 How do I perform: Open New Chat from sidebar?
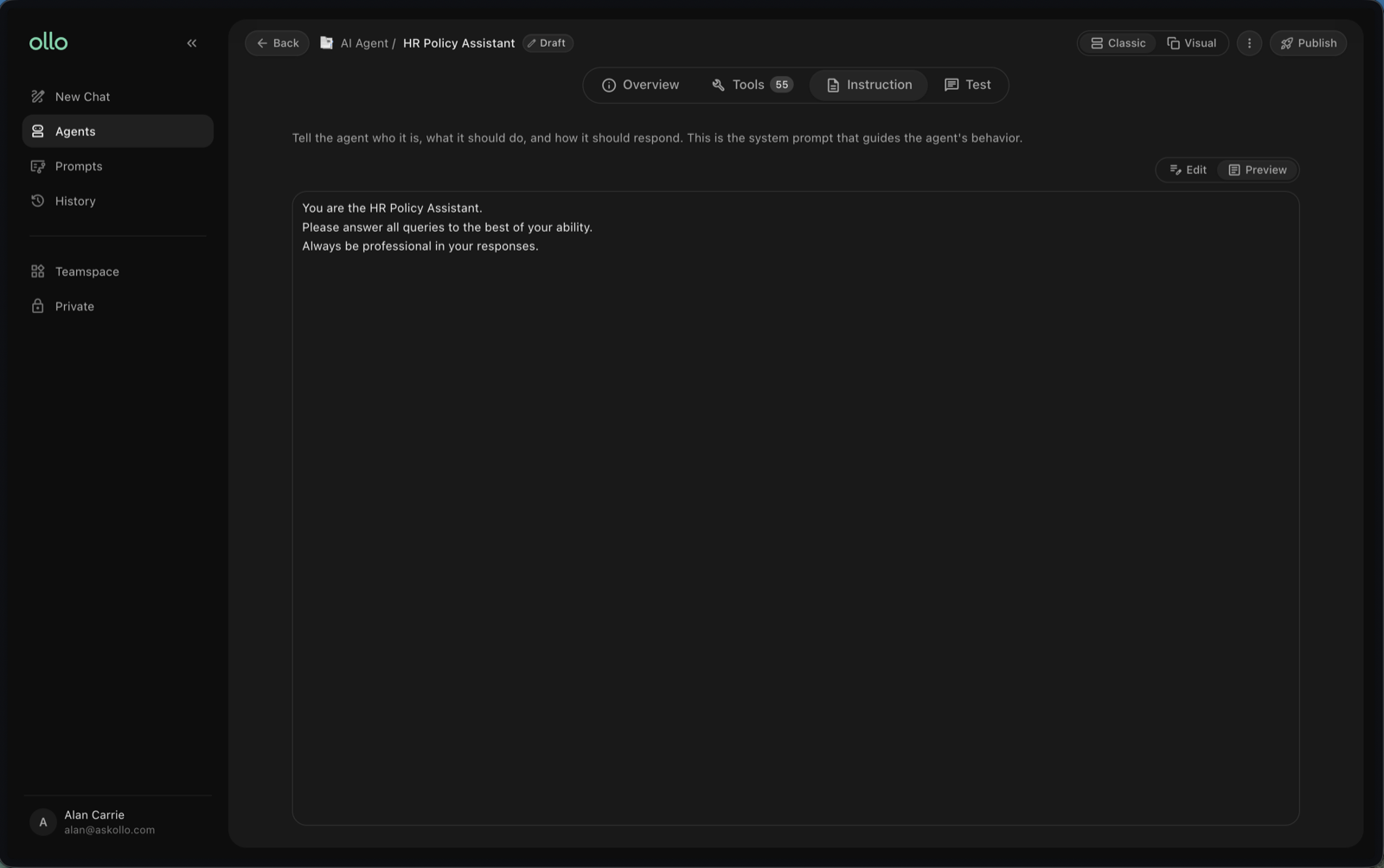pyautogui.click(x=118, y=97)
